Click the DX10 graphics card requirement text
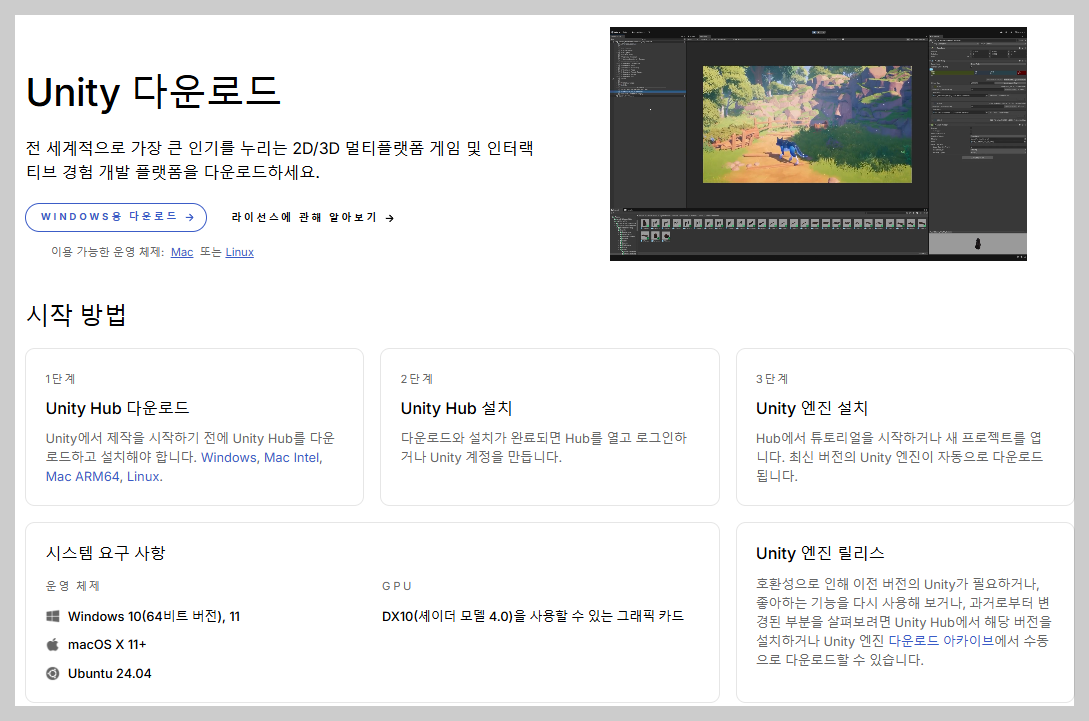The image size is (1089, 721). pos(533,616)
